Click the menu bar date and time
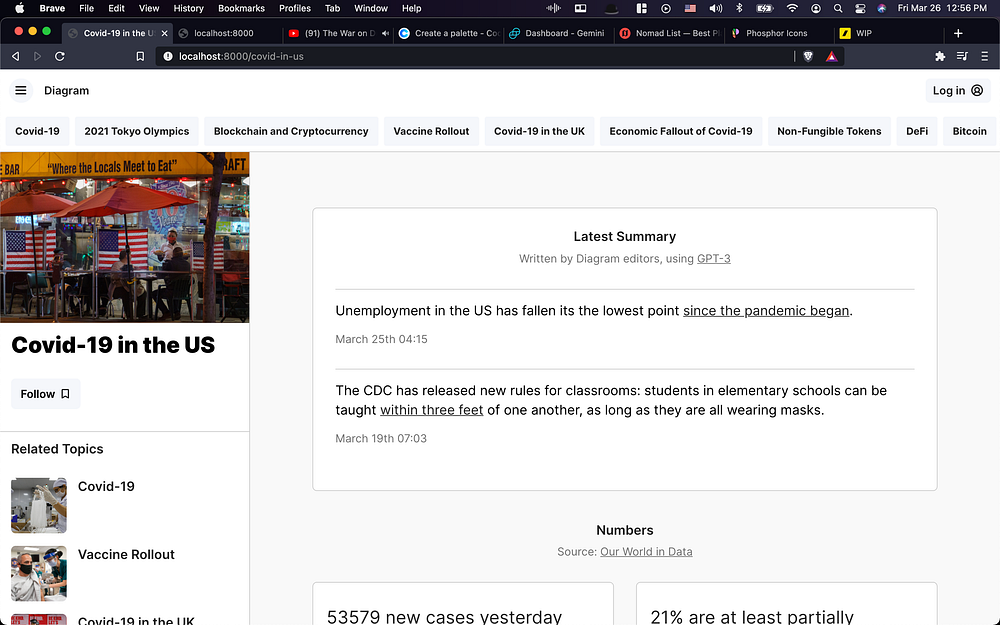The height and width of the screenshot is (625, 1000). [x=942, y=8]
